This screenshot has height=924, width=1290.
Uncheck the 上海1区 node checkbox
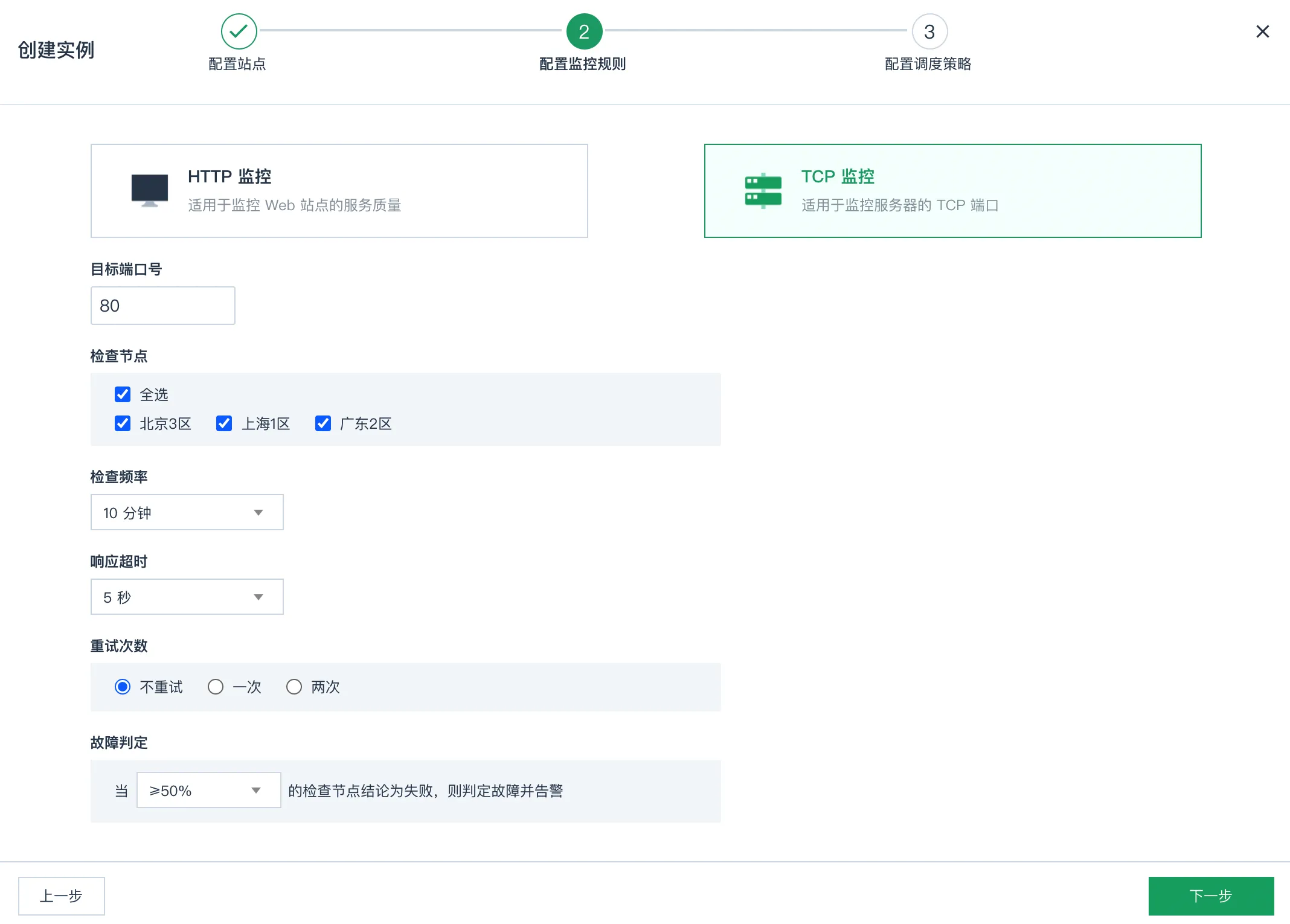[224, 423]
